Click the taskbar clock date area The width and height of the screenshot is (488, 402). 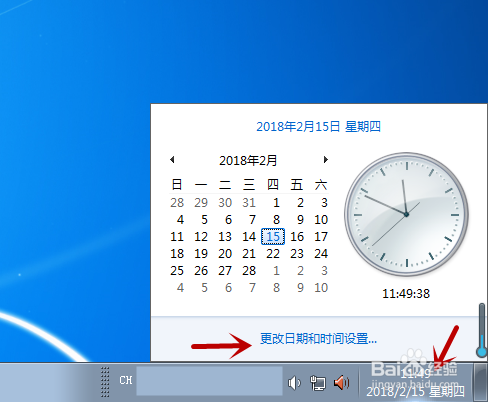(x=415, y=382)
